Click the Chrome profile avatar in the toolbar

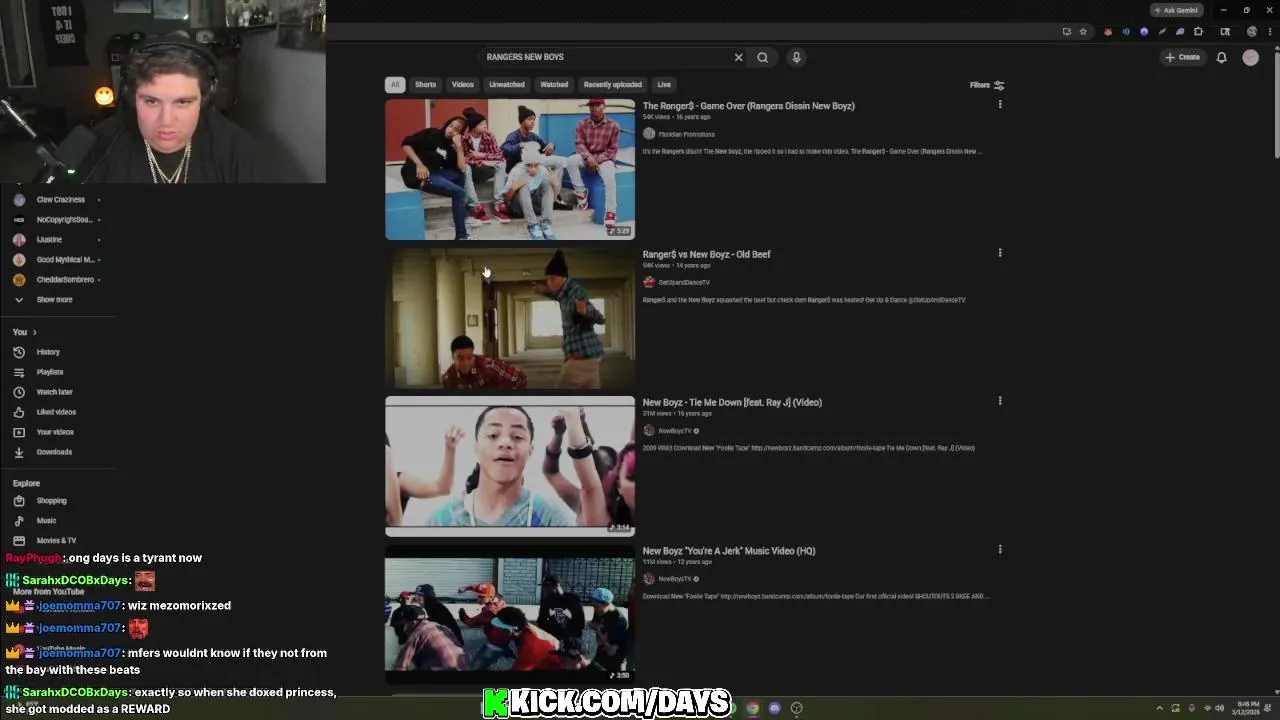click(x=1252, y=31)
